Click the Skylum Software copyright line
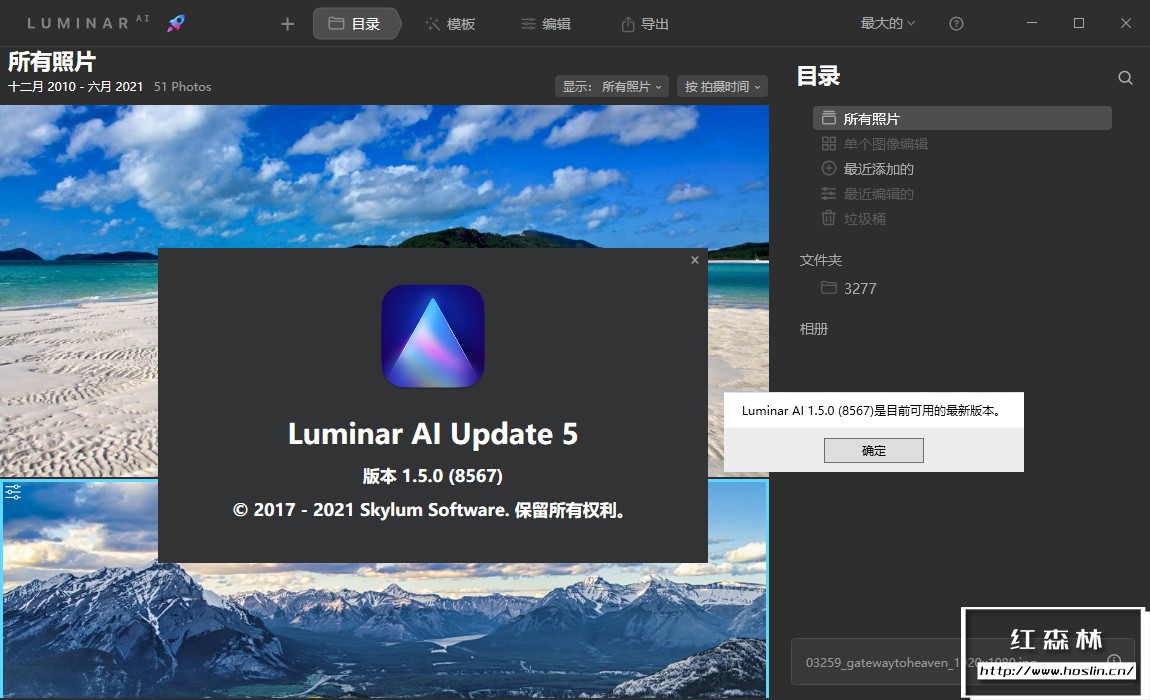The image size is (1150, 700). point(429,510)
